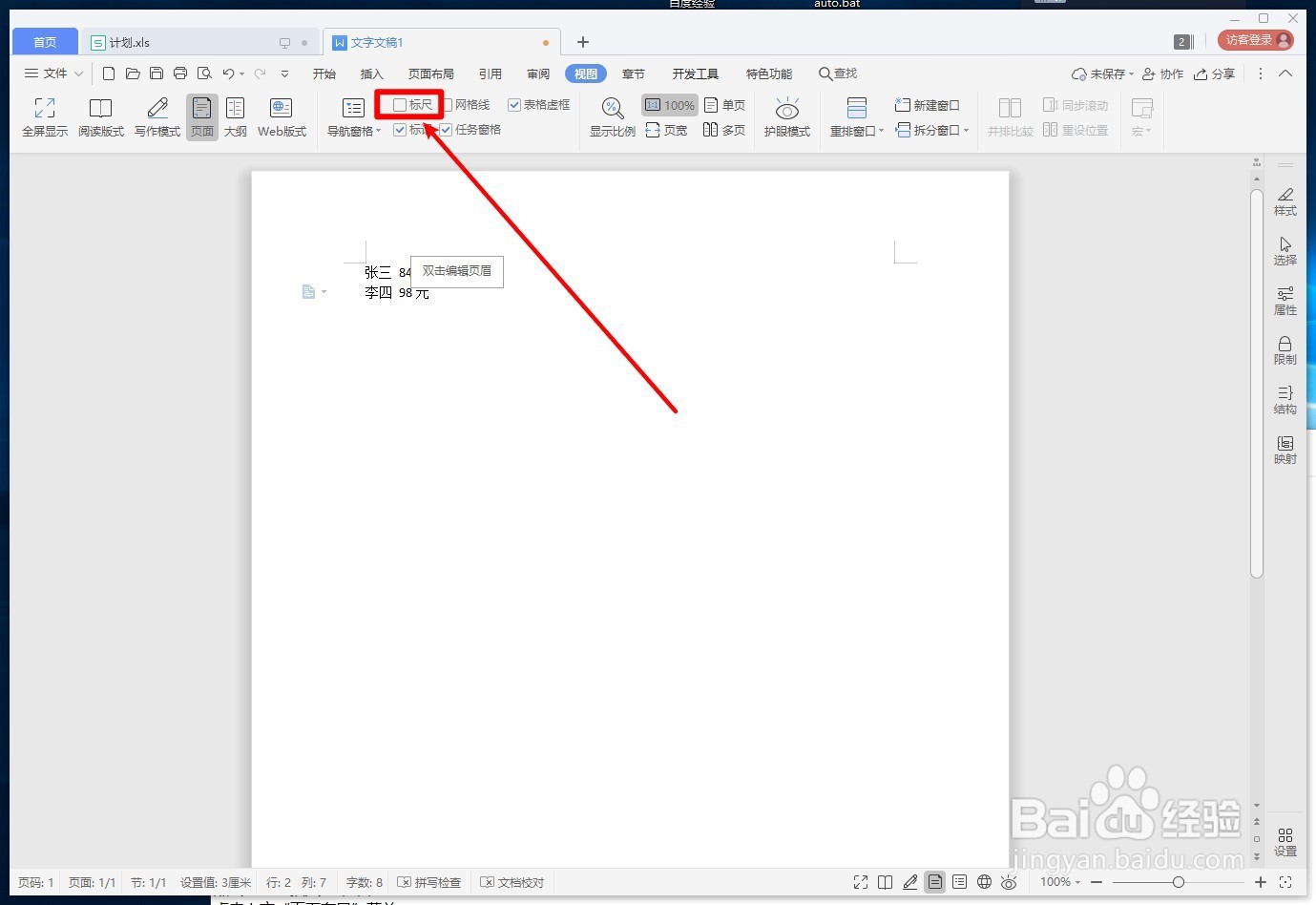Open a new window (新建窗口)
The height and width of the screenshot is (905, 1316).
coord(928,105)
